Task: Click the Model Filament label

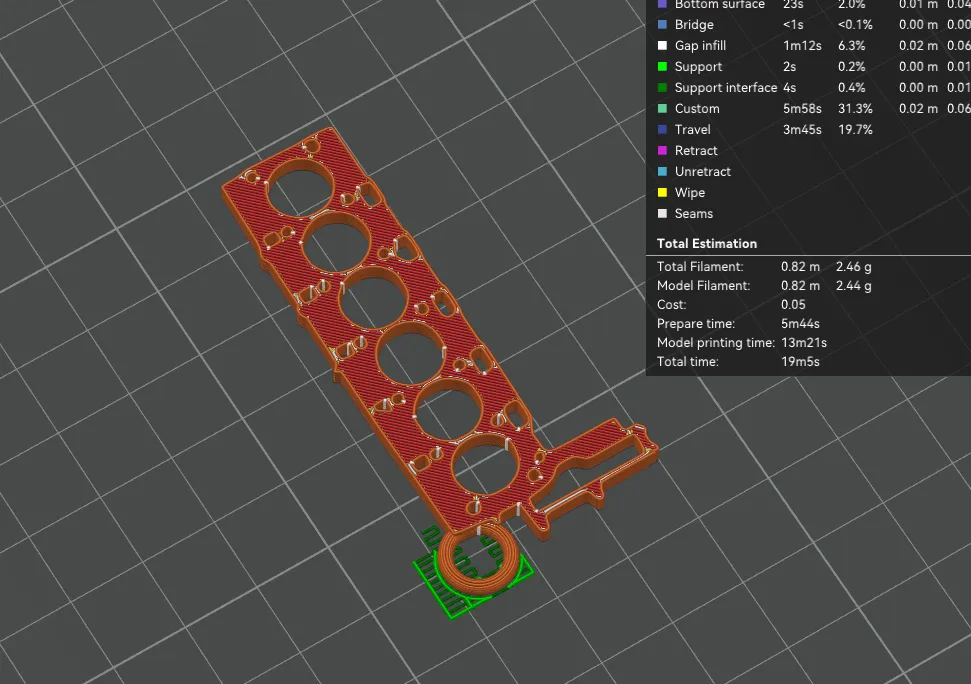Action: [703, 286]
